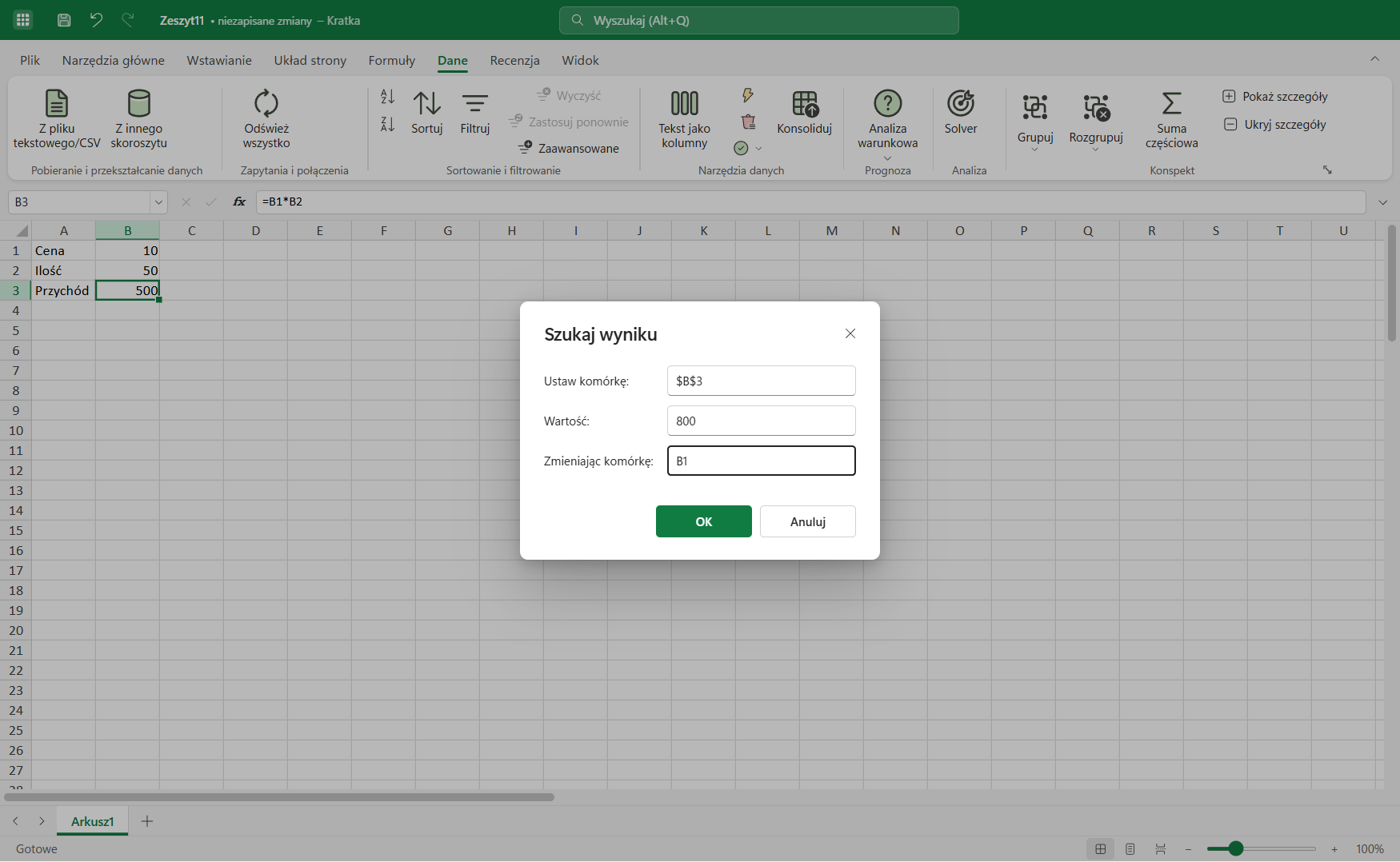
Task: Expand Analiza warunkowa dropdown
Action: point(887,158)
